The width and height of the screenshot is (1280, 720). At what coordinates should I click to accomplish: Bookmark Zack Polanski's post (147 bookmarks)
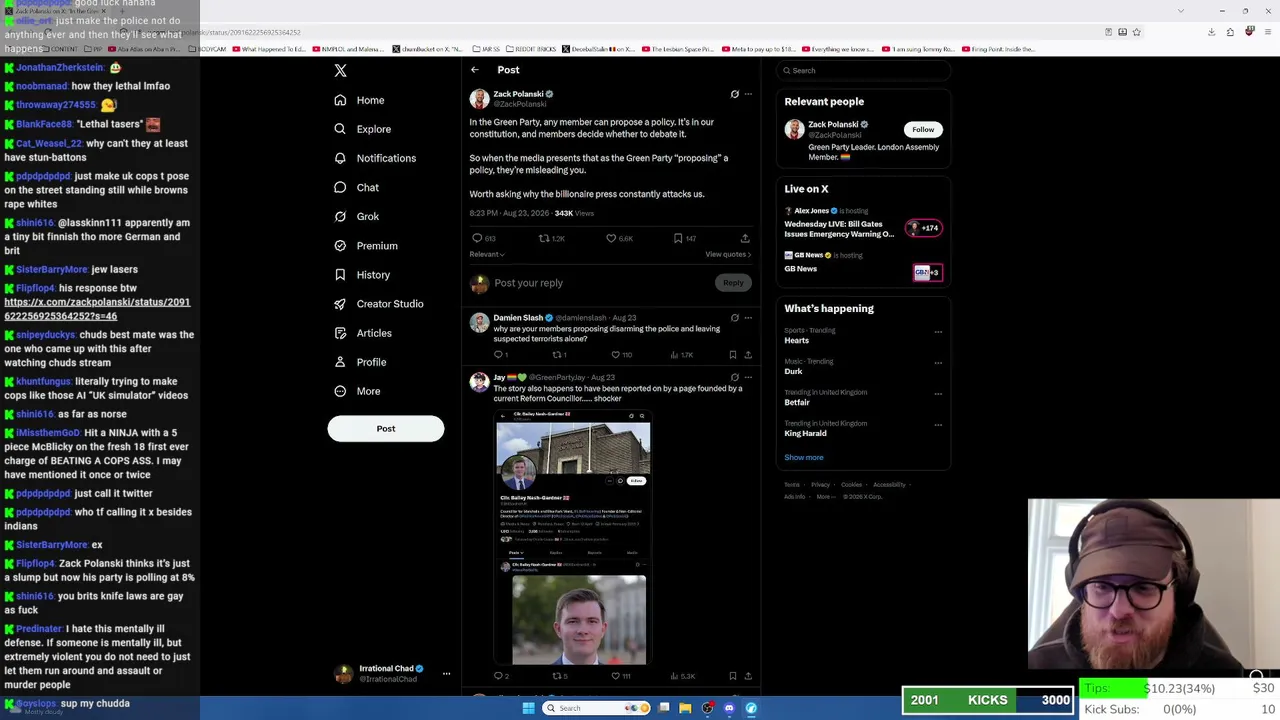[684, 238]
